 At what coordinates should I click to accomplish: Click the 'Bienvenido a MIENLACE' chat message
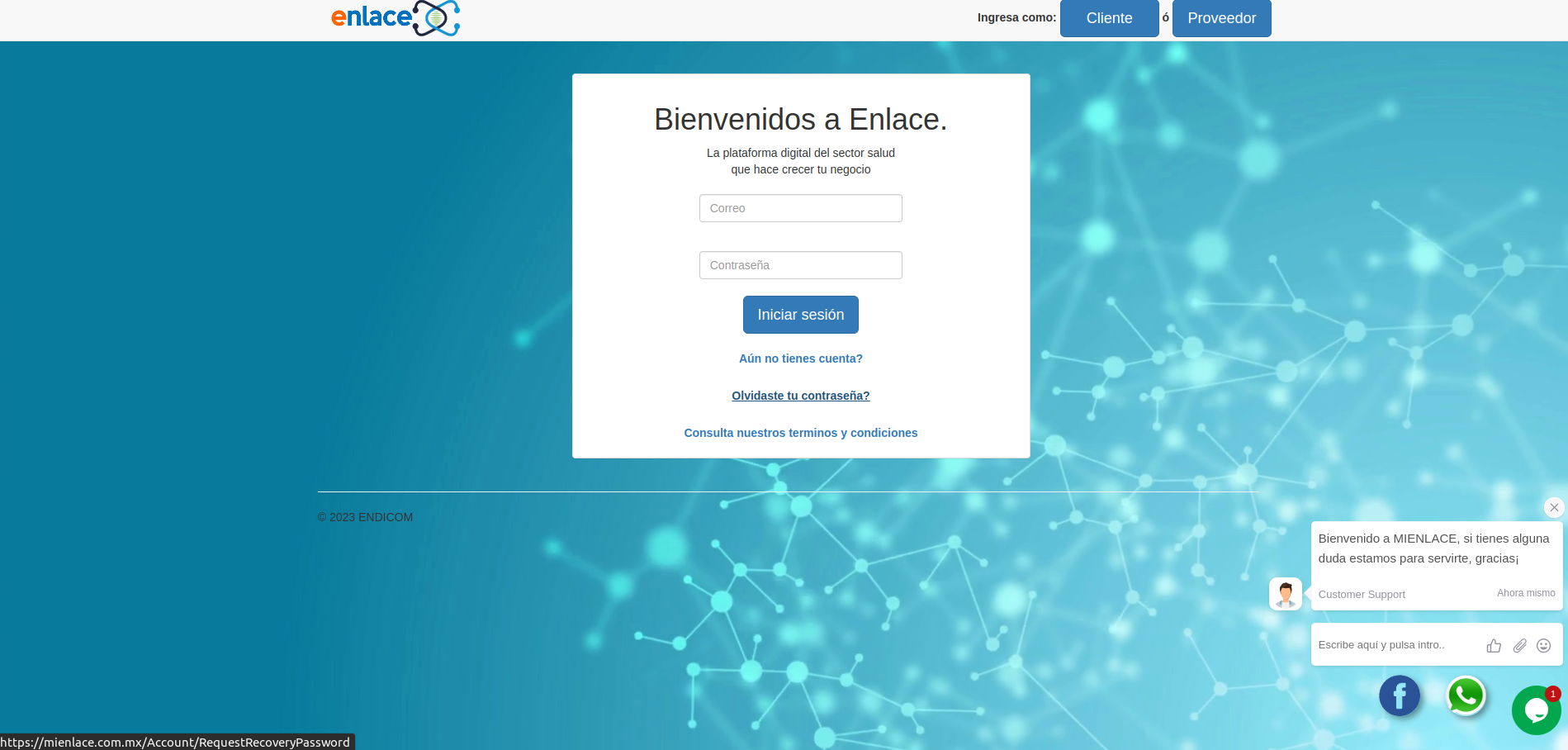coord(1433,548)
